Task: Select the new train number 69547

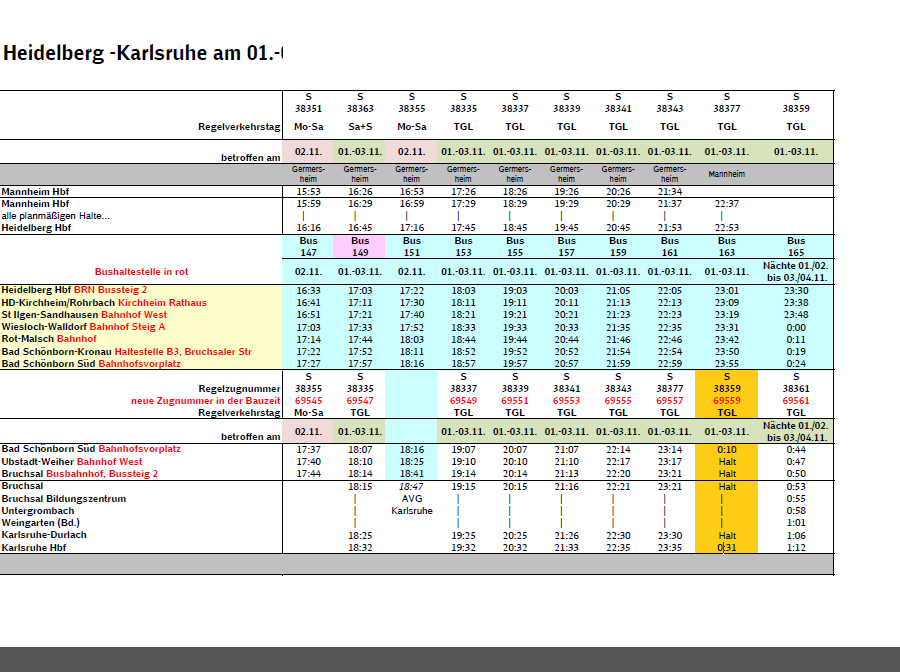Action: pyautogui.click(x=360, y=401)
